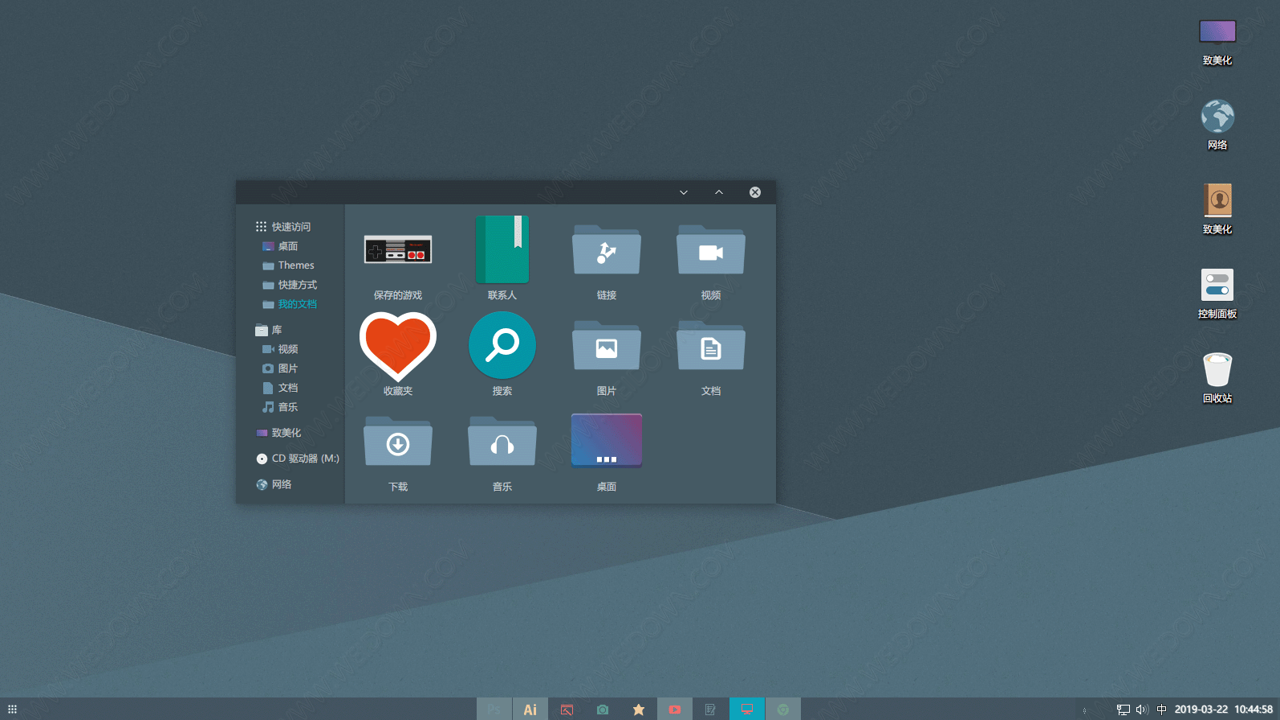Click the down chevron in window title bar
1280x720 pixels.
pos(684,192)
